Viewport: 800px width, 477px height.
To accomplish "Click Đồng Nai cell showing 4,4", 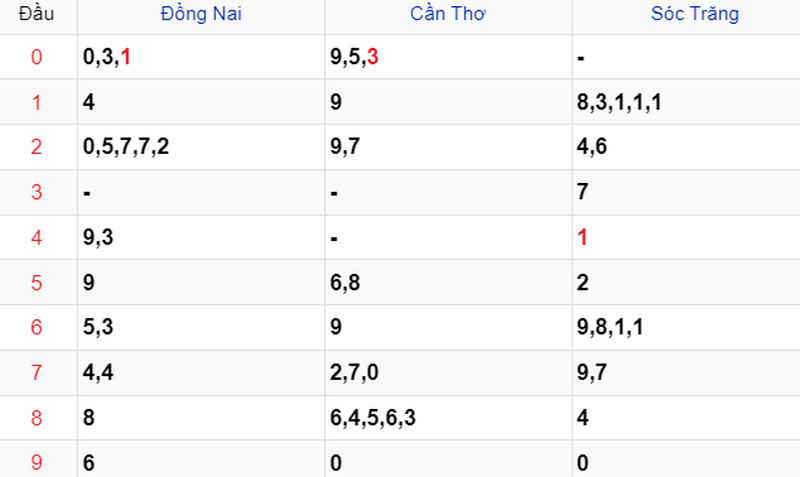I will click(x=201, y=372).
